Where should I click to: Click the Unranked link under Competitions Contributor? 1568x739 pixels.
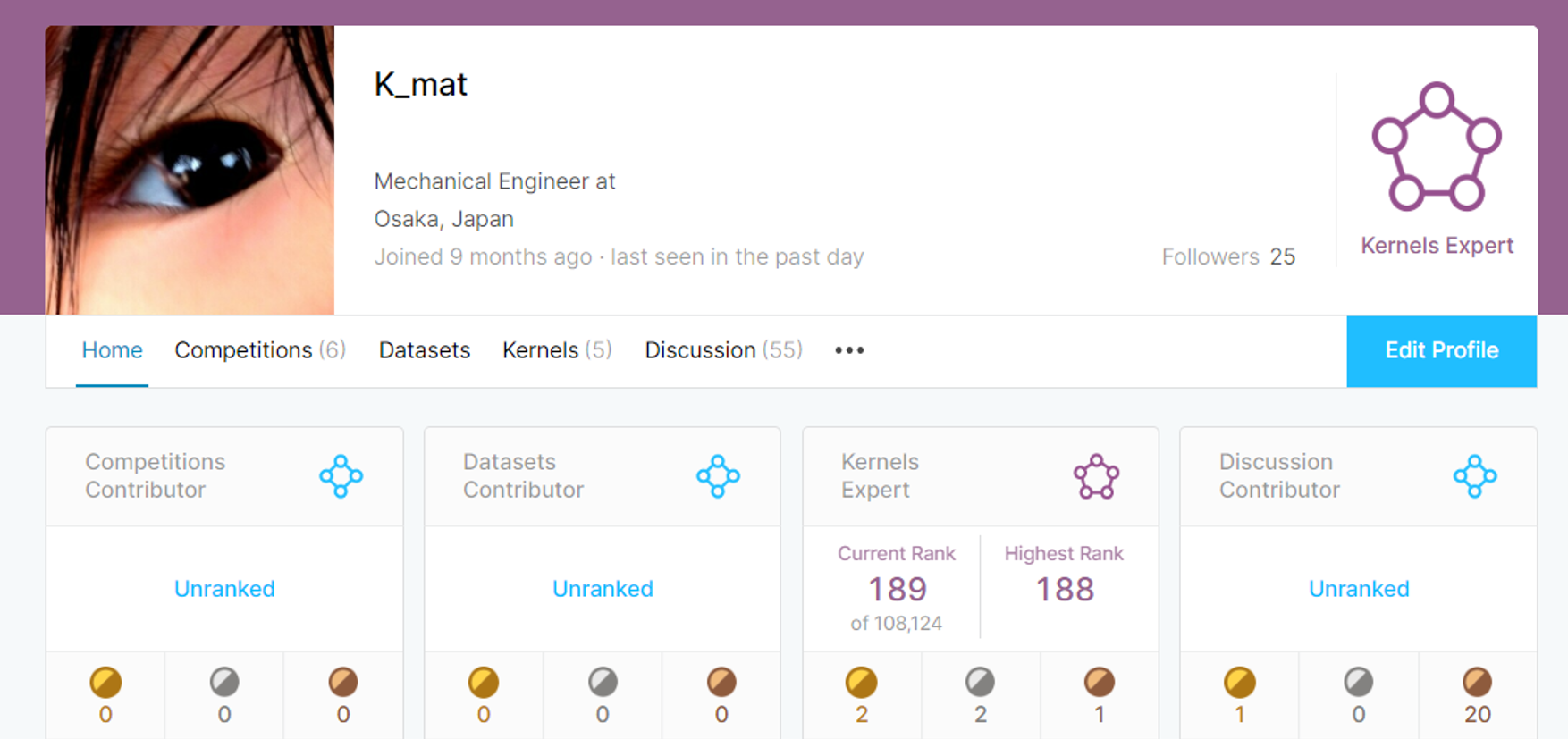click(224, 589)
